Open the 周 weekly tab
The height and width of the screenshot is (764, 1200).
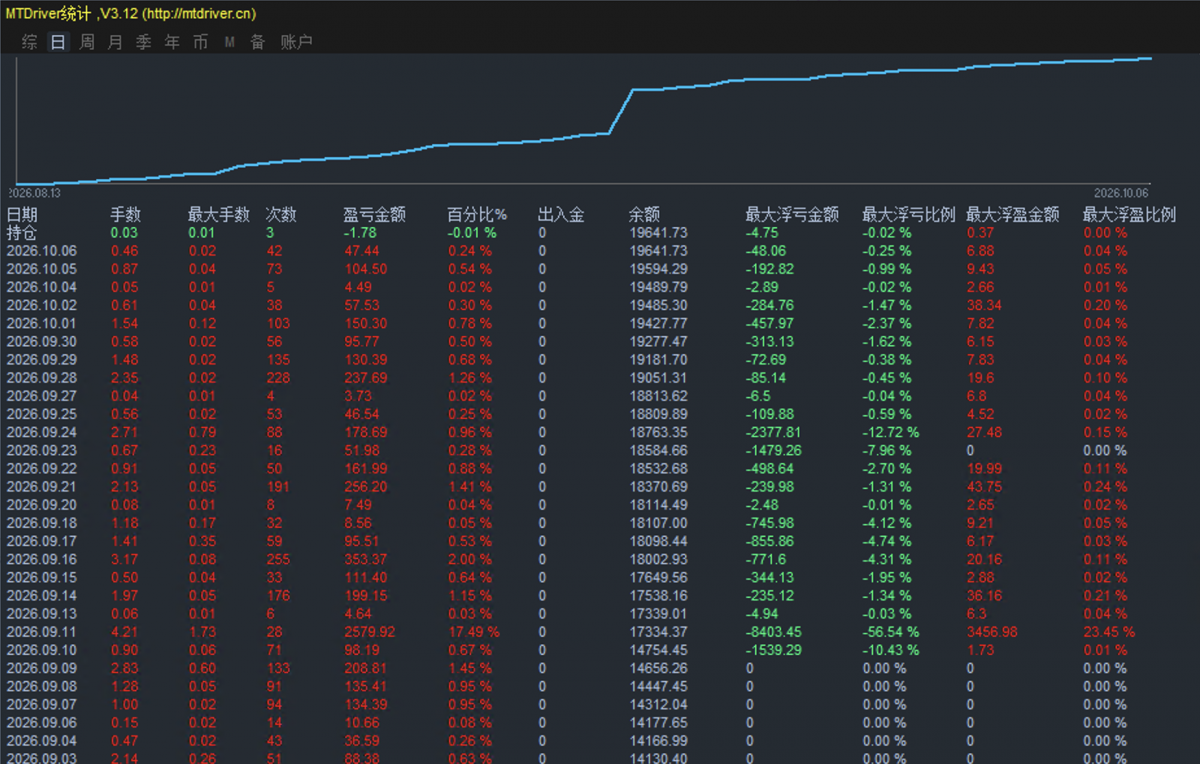(87, 42)
